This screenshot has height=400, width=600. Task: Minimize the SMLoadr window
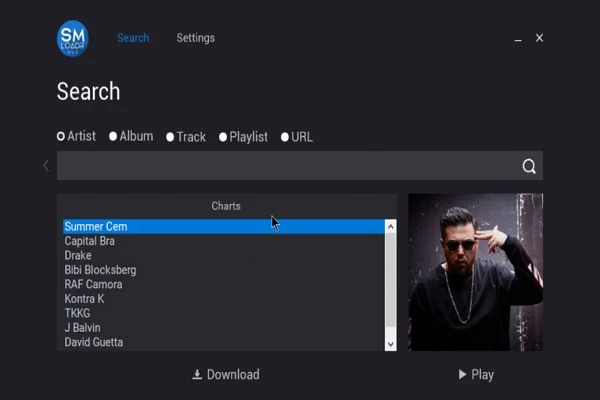point(518,39)
